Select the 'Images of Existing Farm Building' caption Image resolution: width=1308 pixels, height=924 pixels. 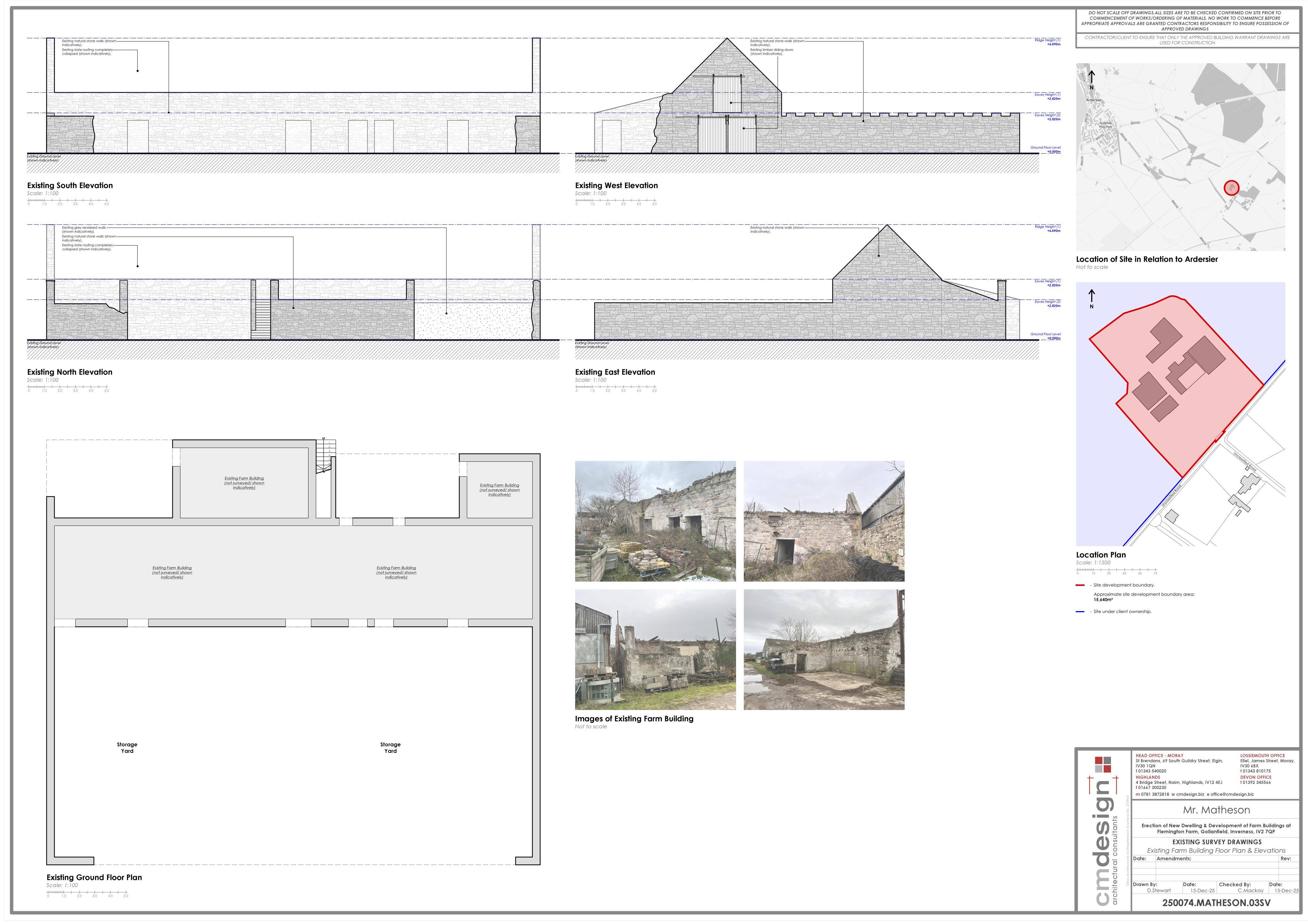pos(634,719)
